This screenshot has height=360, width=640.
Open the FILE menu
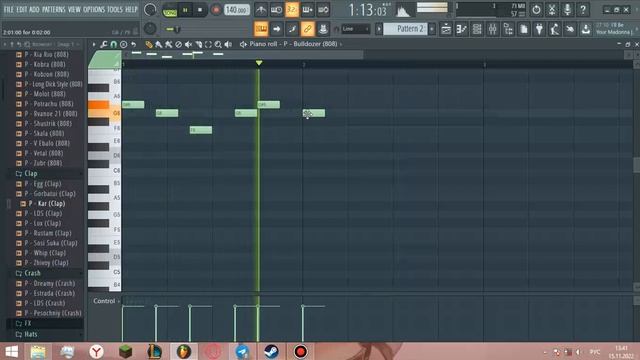(x=8, y=9)
